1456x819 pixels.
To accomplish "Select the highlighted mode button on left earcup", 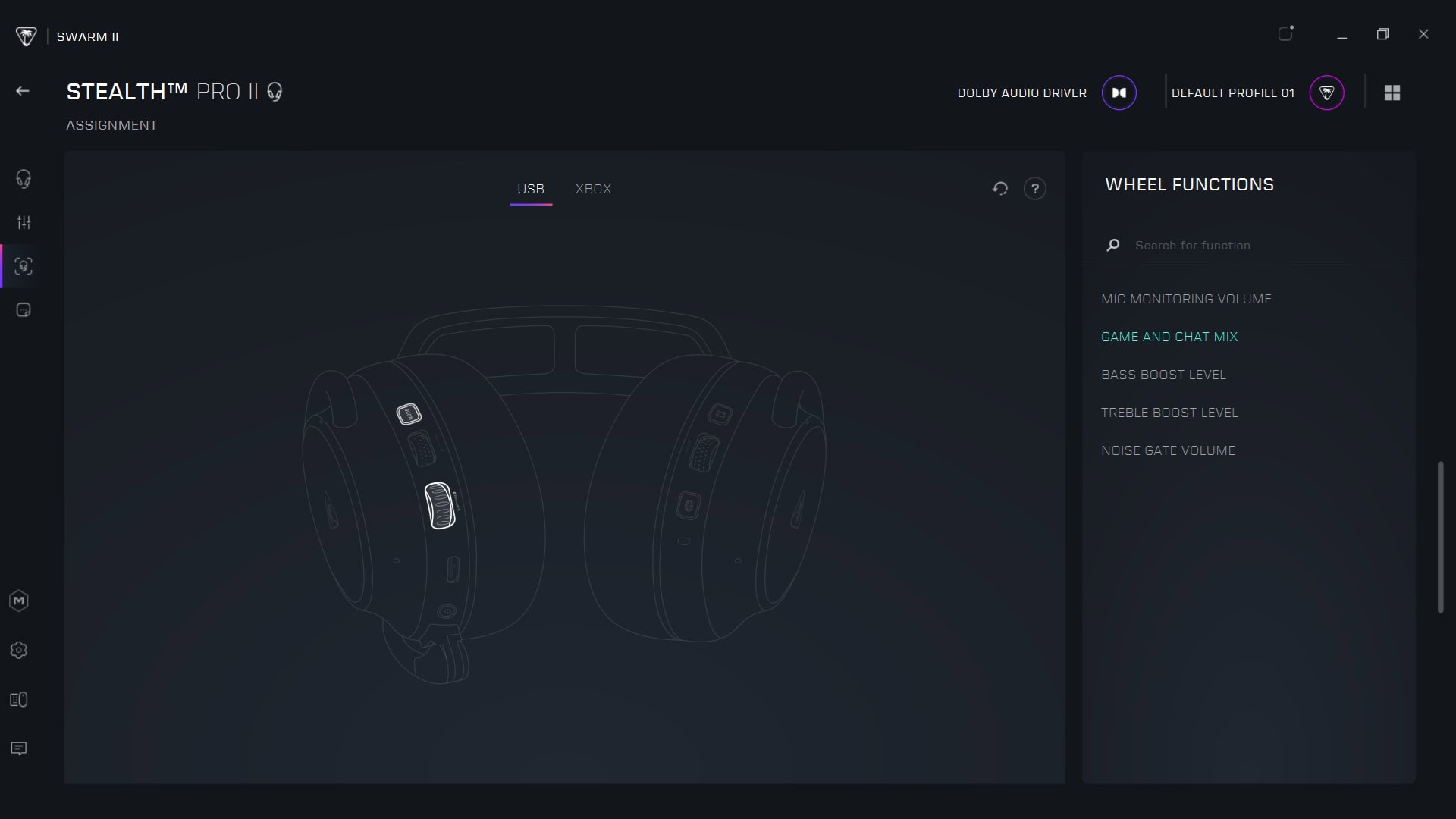I will pos(409,414).
